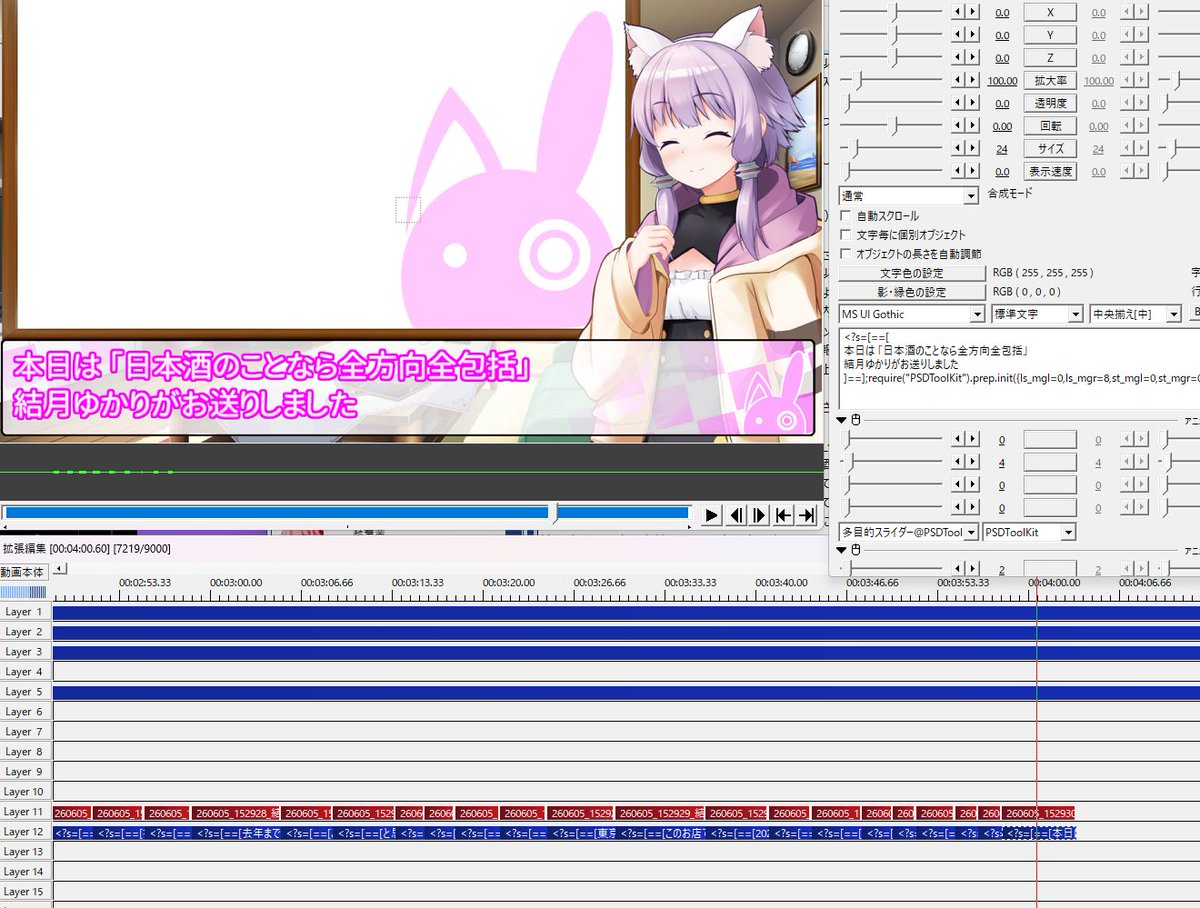1200x908 pixels.
Task: Step back one frame in preview
Action: [736, 515]
